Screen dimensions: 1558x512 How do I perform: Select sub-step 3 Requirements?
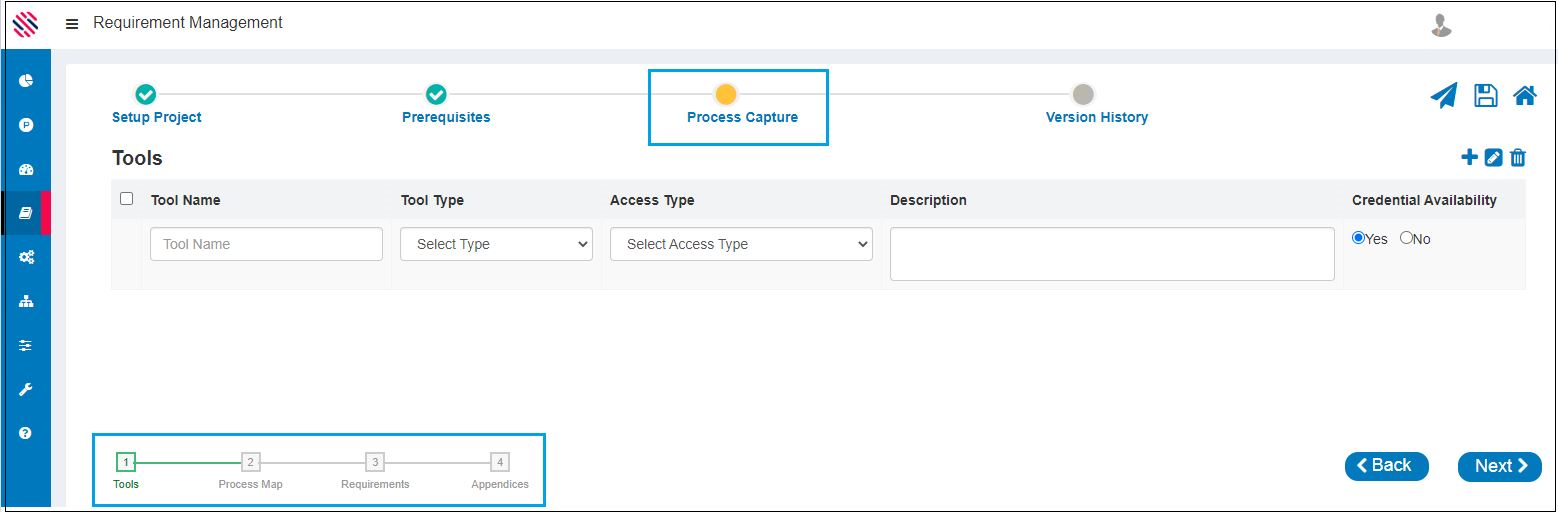pos(375,462)
